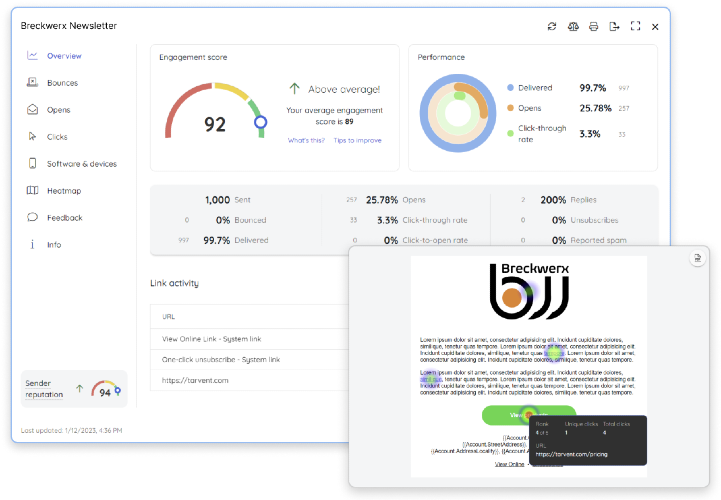Click the tarvent.com/pricing URL in tooltip
The image size is (721, 500).
tap(572, 454)
